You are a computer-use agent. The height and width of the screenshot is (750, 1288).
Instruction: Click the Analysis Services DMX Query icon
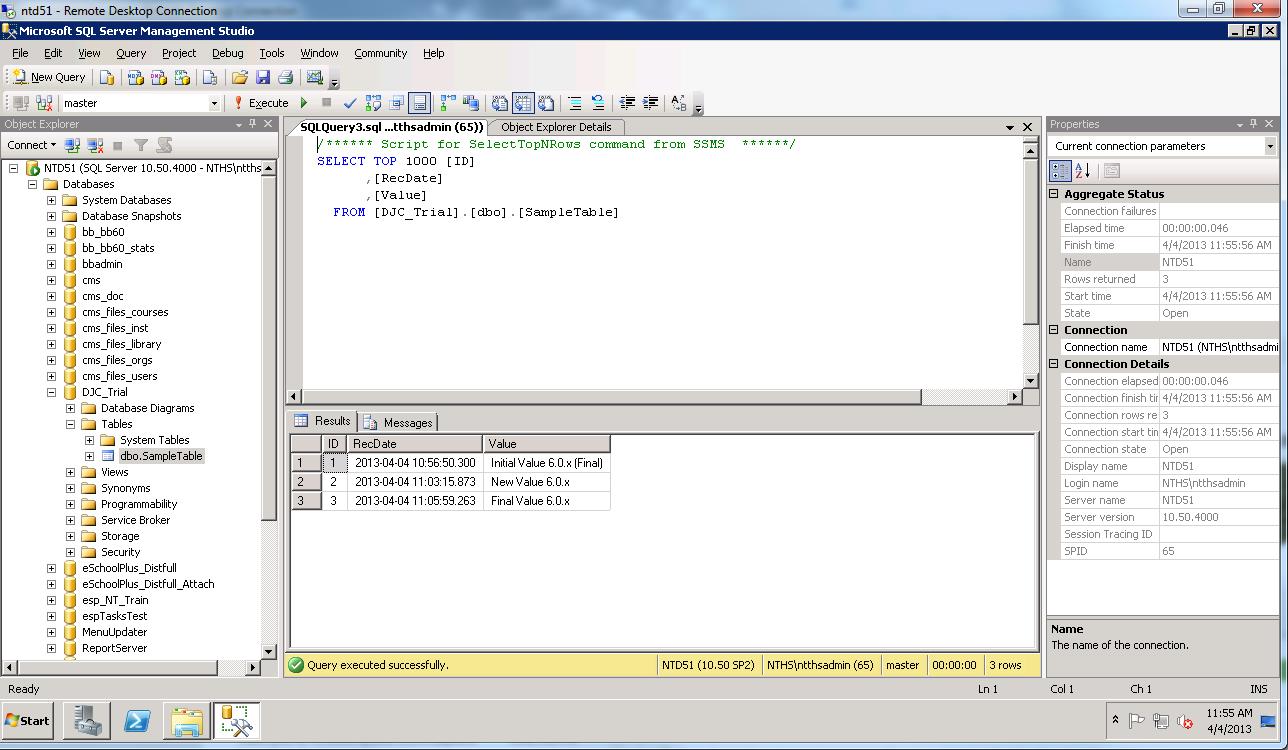(158, 77)
